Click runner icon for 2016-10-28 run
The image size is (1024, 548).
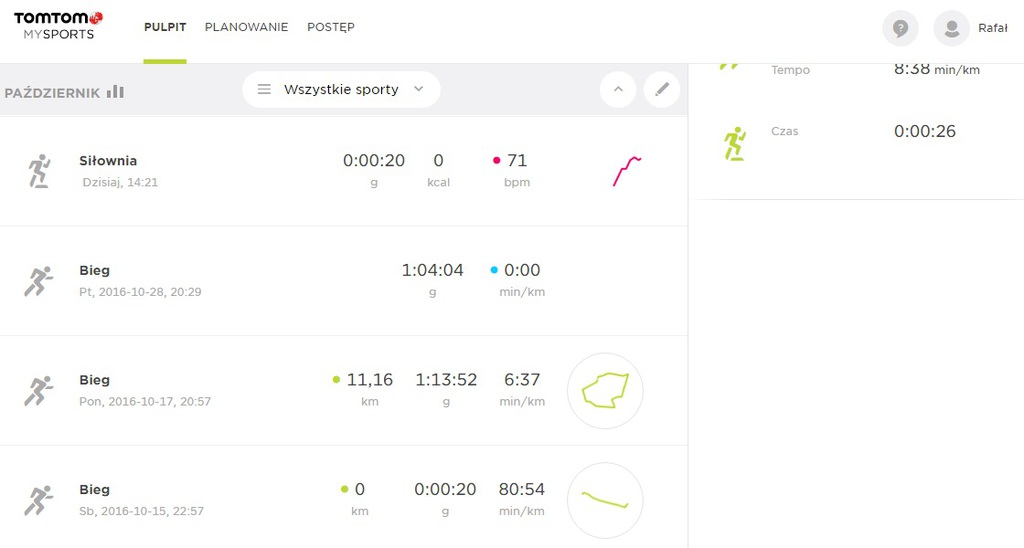click(x=39, y=281)
